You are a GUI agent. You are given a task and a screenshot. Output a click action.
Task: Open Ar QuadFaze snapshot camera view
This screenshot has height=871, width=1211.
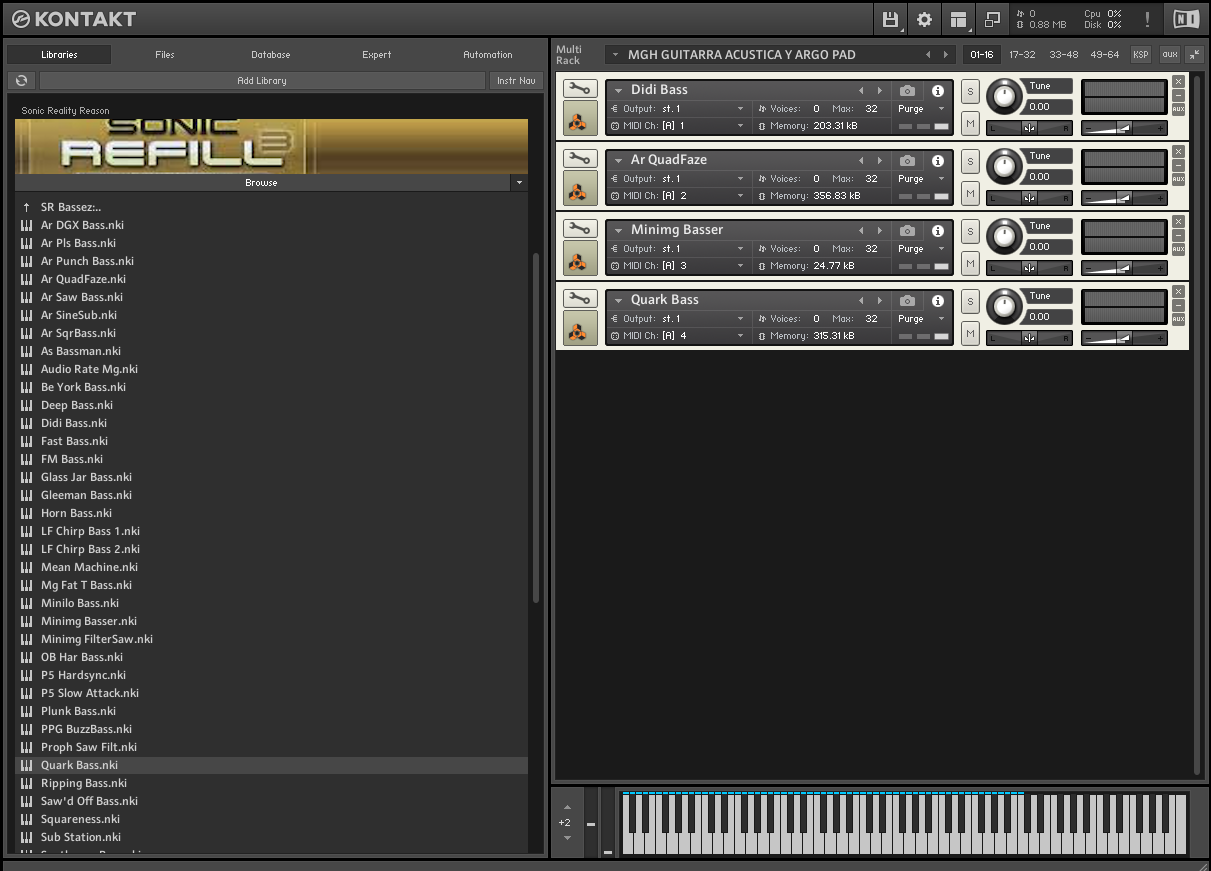pos(907,160)
